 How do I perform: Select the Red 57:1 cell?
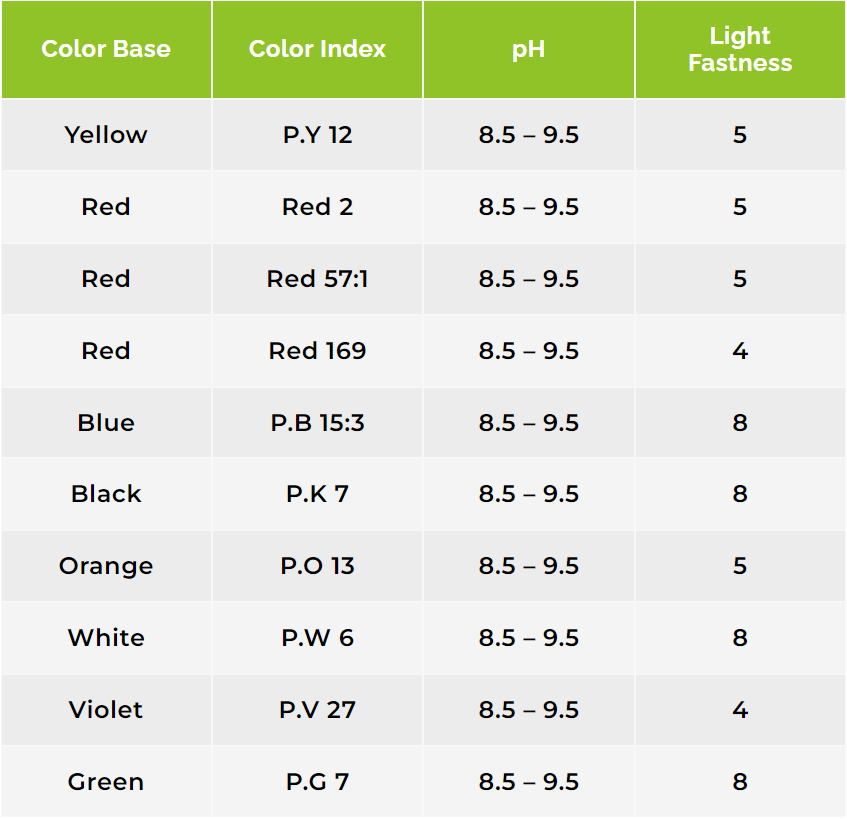tap(317, 279)
